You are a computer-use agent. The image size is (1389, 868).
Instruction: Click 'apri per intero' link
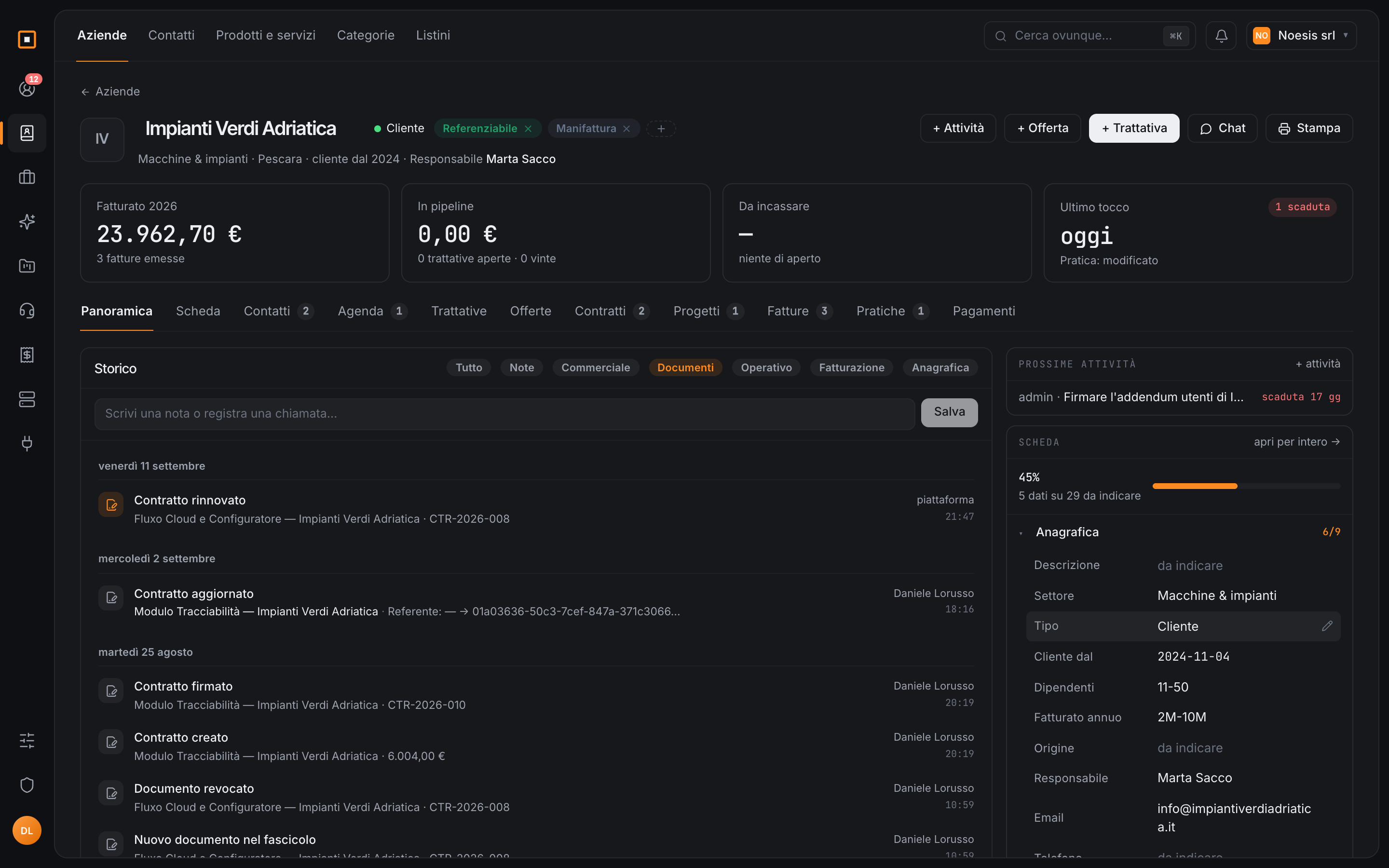coord(1296,441)
